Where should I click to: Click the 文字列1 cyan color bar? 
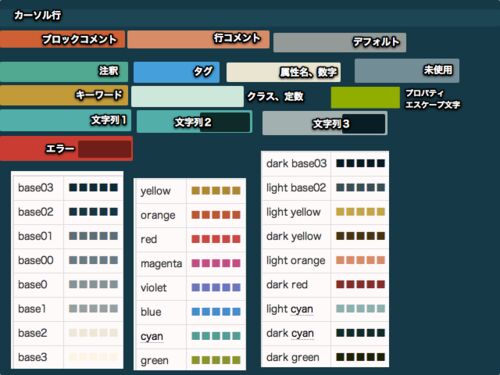(x=65, y=120)
